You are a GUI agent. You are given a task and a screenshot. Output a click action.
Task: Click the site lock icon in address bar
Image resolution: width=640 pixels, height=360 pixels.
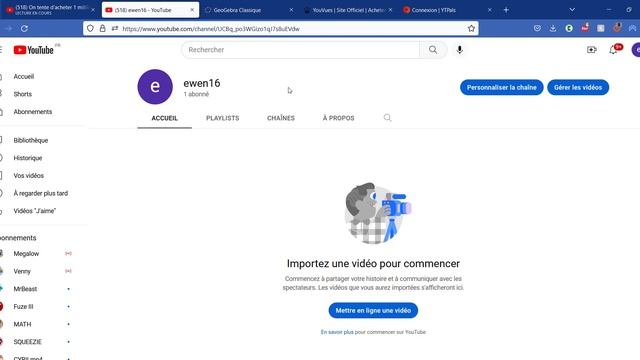tap(102, 29)
